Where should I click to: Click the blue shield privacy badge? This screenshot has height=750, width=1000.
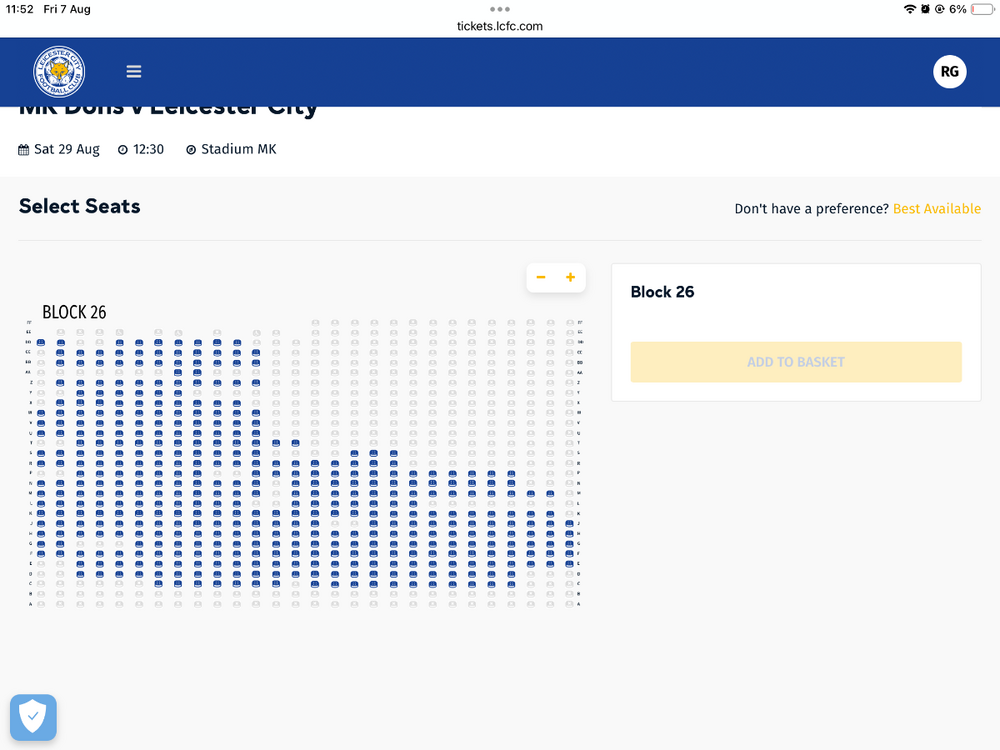tap(33, 717)
